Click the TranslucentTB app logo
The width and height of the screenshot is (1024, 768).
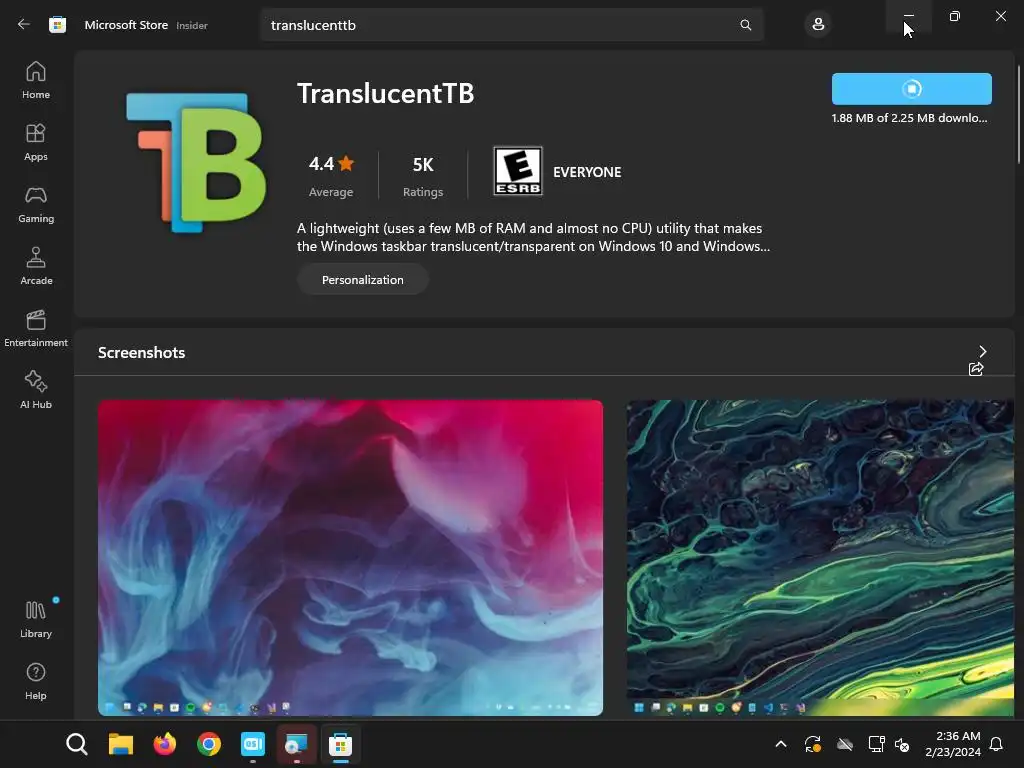click(x=196, y=162)
